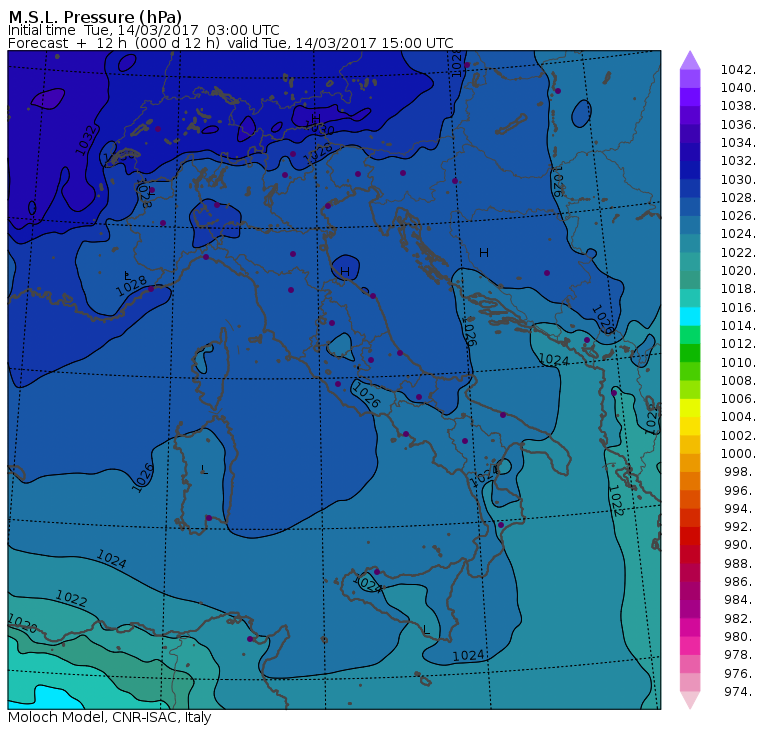Click the 1012 legend label
This screenshot has height=731, width=760.
pyautogui.click(x=738, y=343)
